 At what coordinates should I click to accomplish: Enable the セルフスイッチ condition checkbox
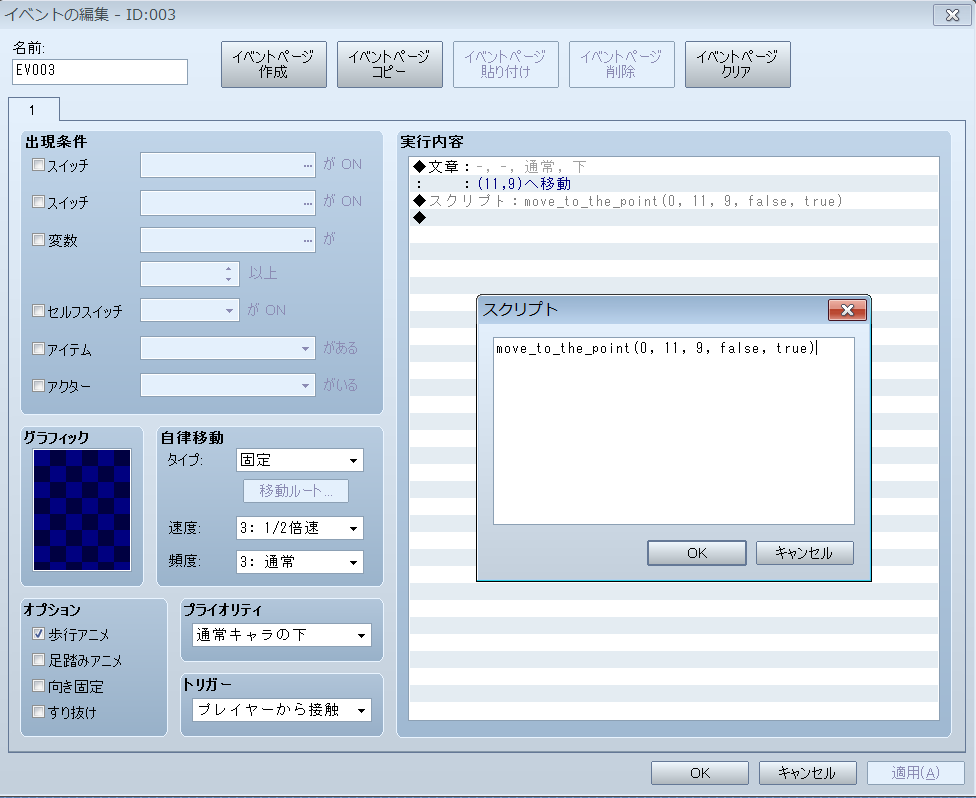[x=39, y=310]
